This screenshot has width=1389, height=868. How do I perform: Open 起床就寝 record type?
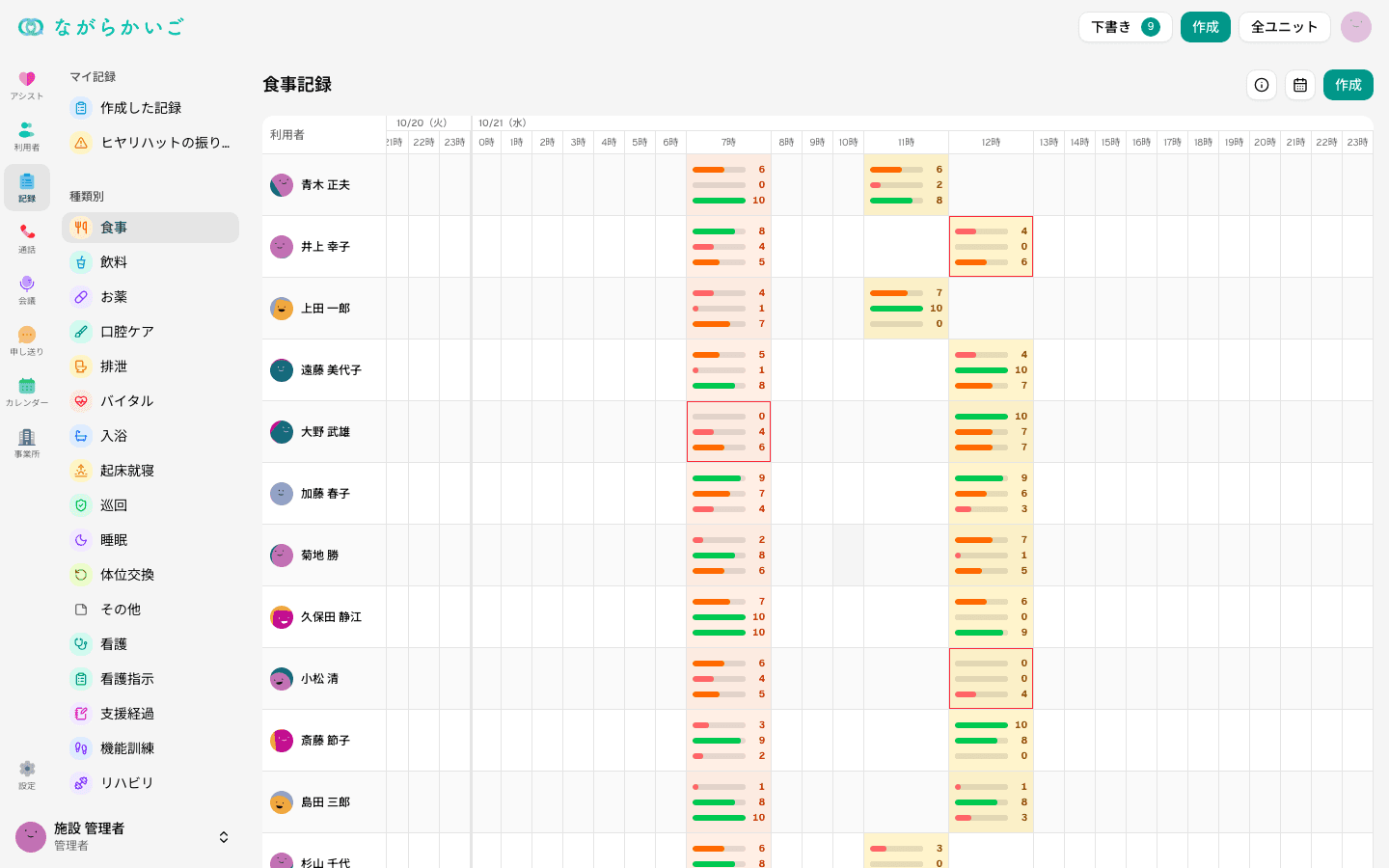point(150,471)
